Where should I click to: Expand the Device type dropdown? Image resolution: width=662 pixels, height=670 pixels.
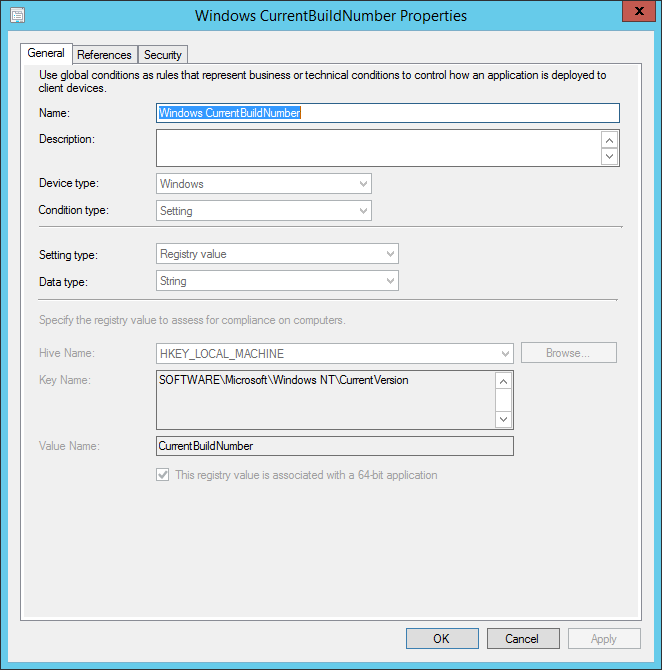264,184
